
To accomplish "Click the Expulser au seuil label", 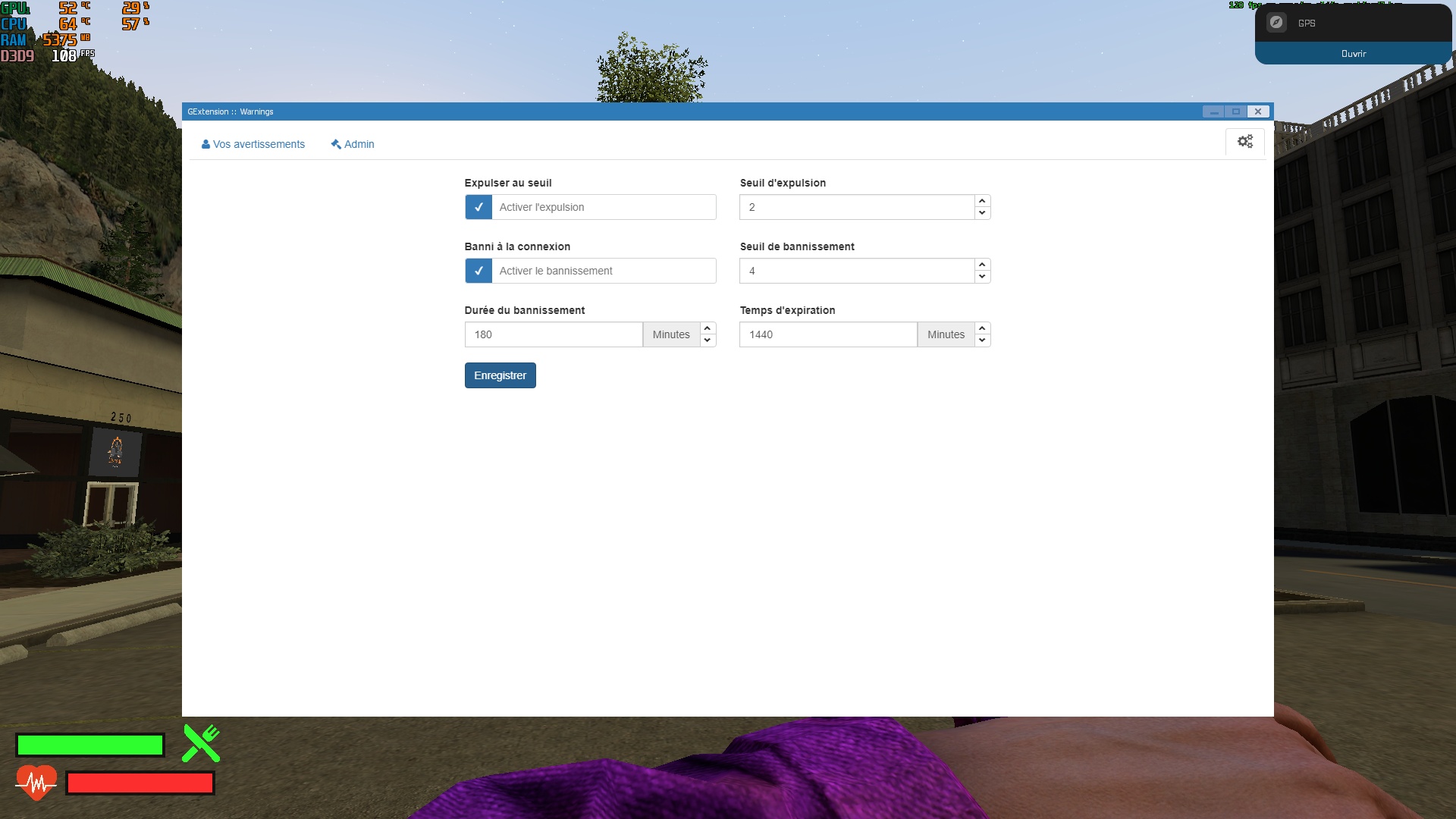I will click(x=508, y=183).
